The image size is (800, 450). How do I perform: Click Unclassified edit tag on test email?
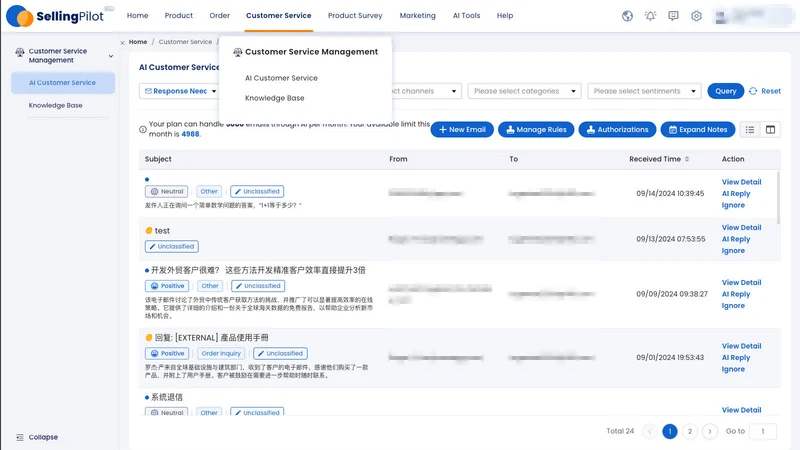click(x=172, y=246)
